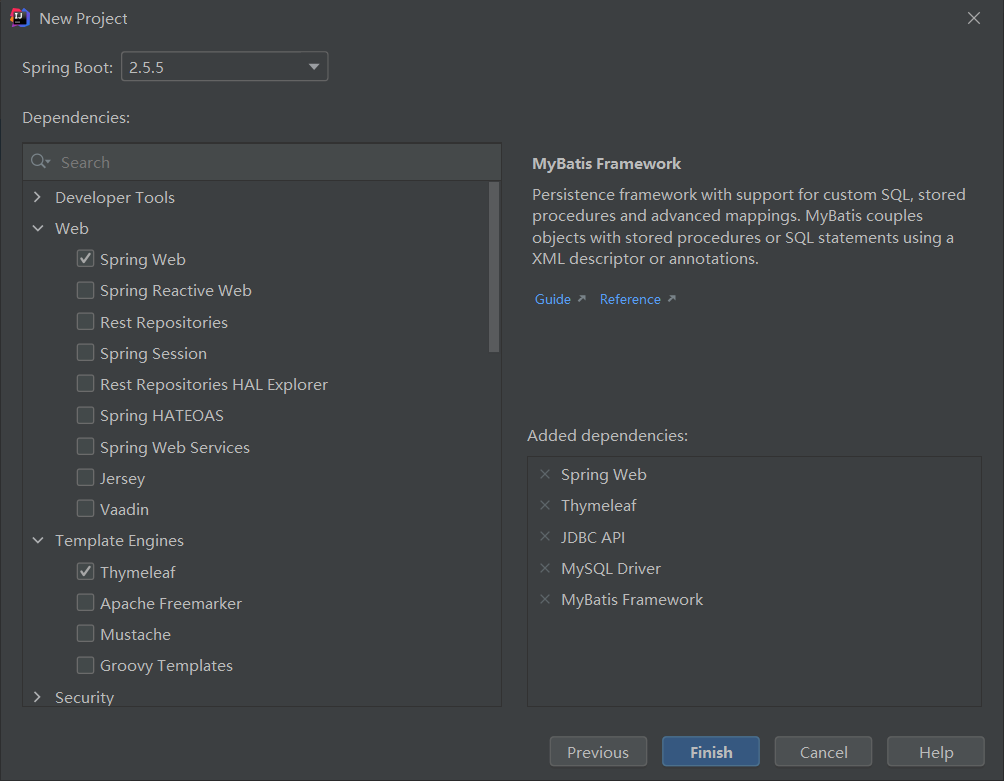Check the Vaadin checkbox
This screenshot has width=1004, height=781.
pos(85,508)
